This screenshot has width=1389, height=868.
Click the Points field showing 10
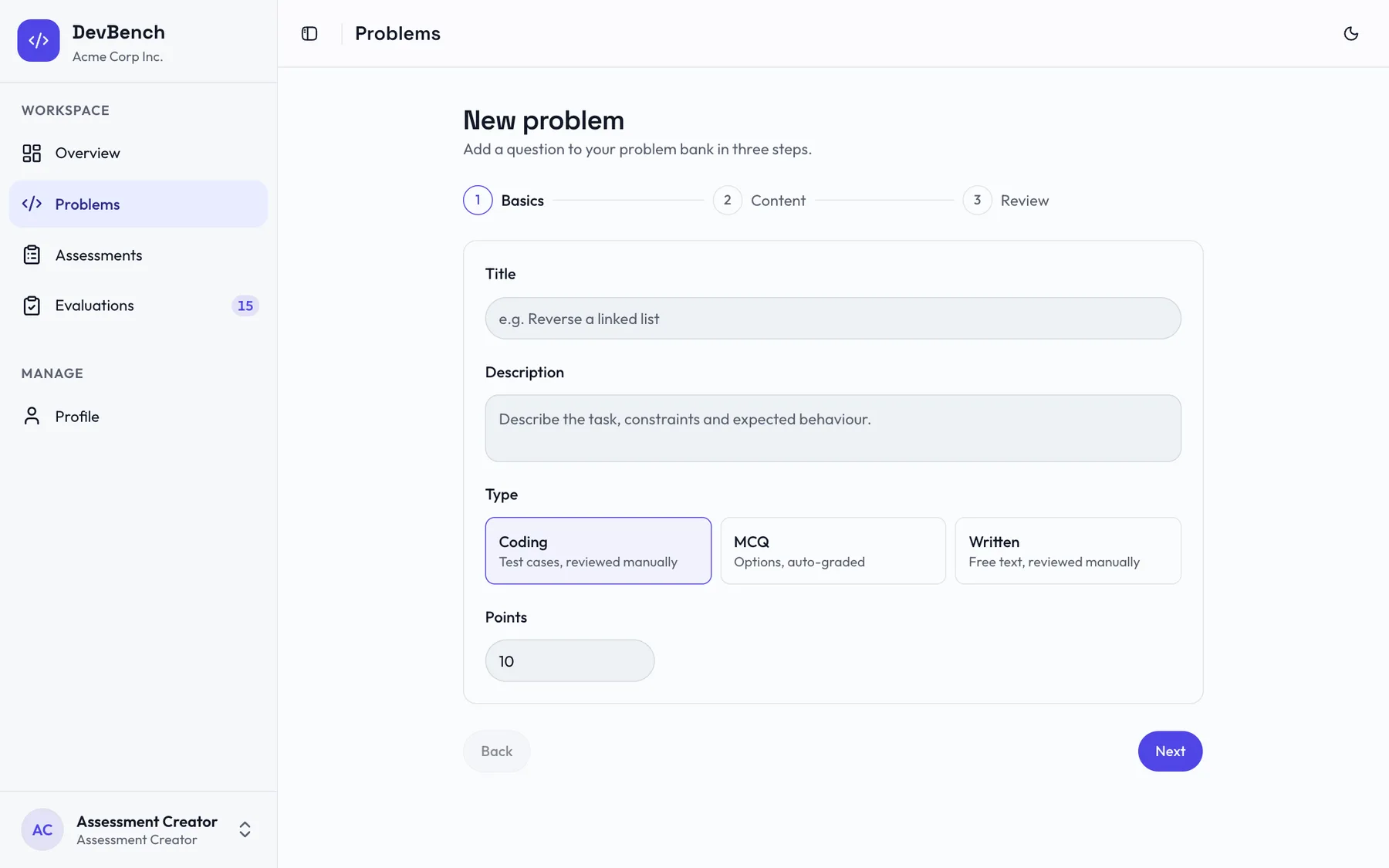[x=569, y=660]
